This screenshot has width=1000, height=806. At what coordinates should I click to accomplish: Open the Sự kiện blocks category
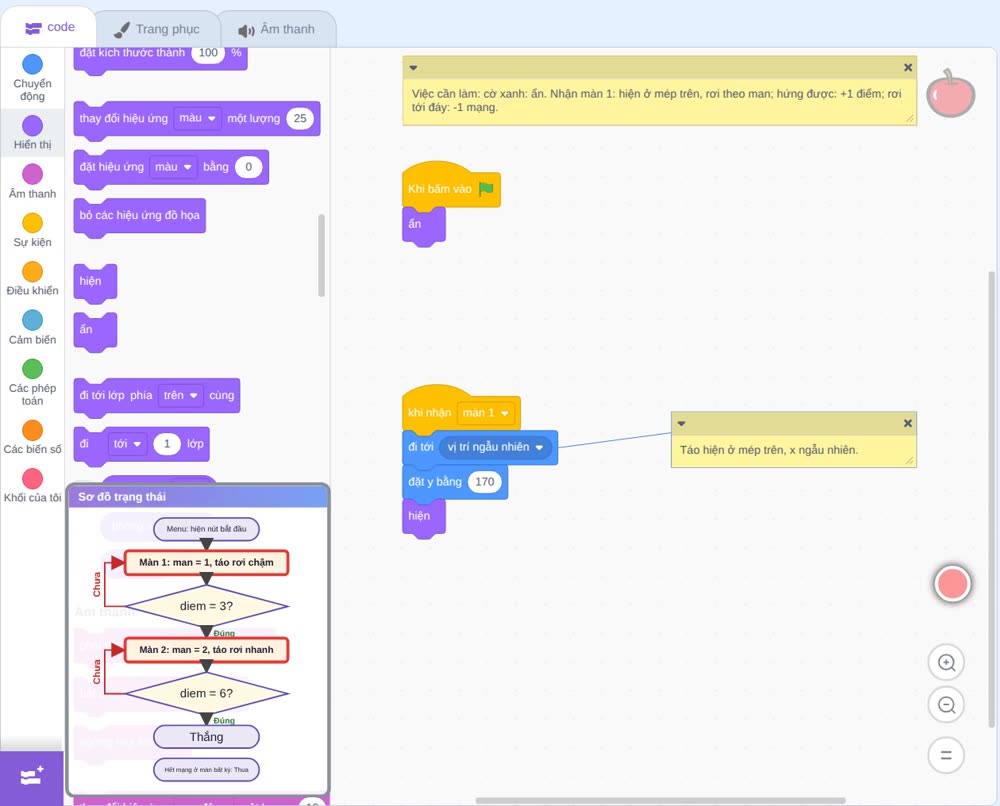[32, 230]
